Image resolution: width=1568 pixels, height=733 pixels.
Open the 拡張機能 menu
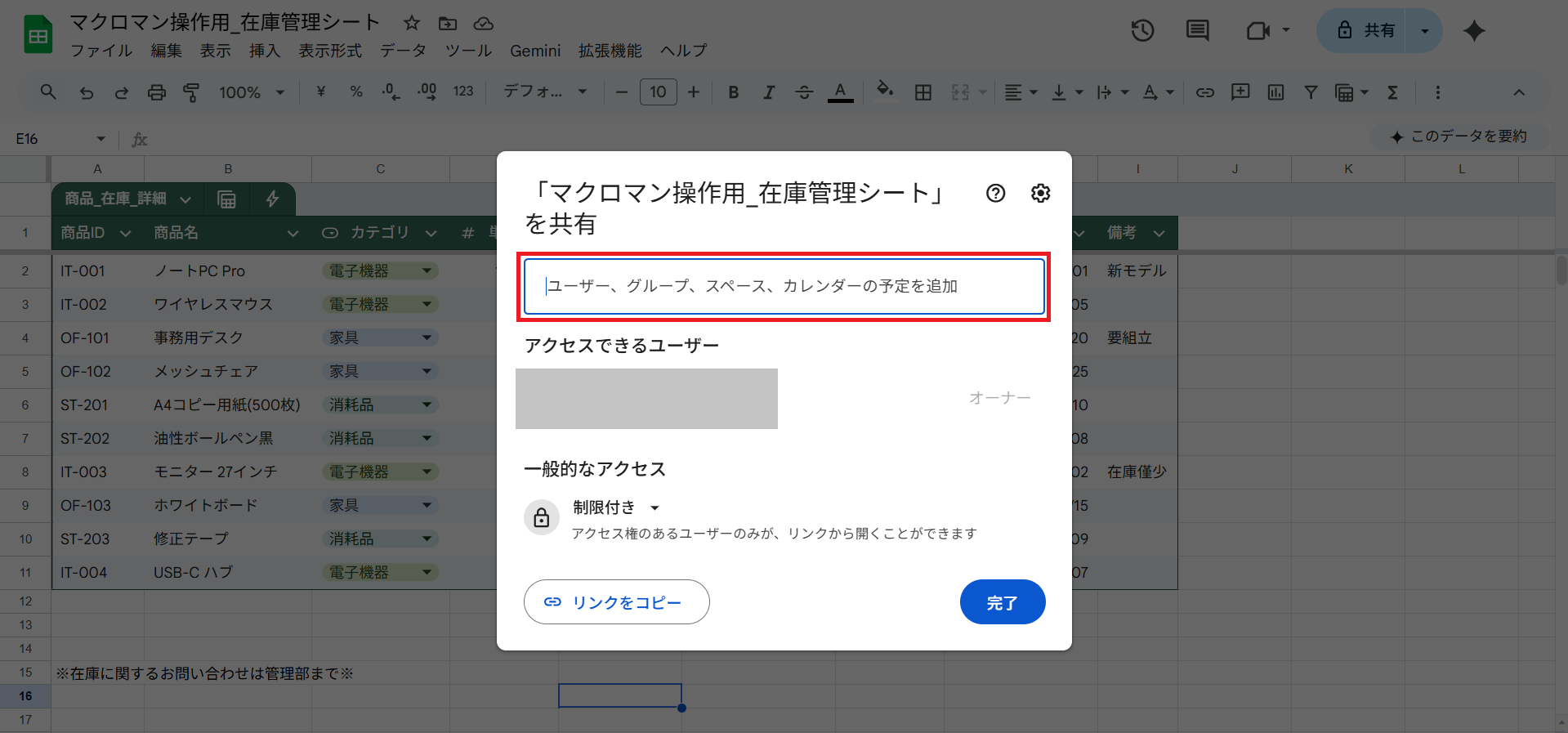[x=610, y=51]
